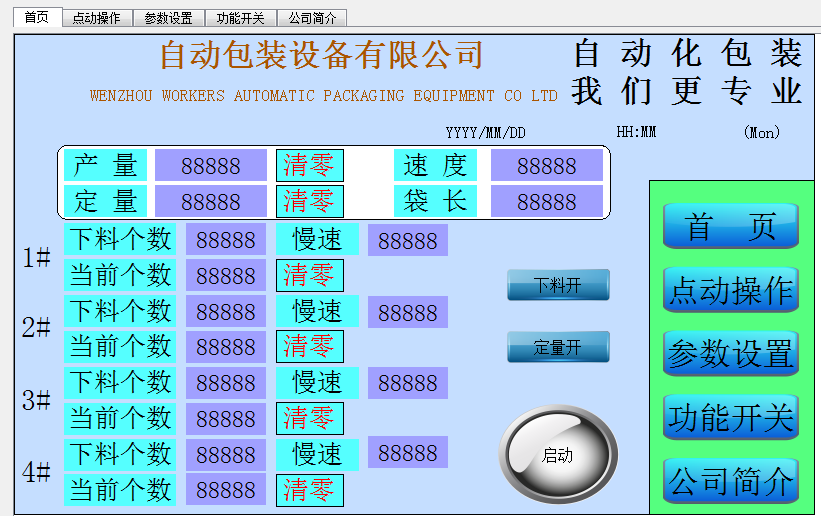Click the 点动操作 blue side button

[730, 290]
